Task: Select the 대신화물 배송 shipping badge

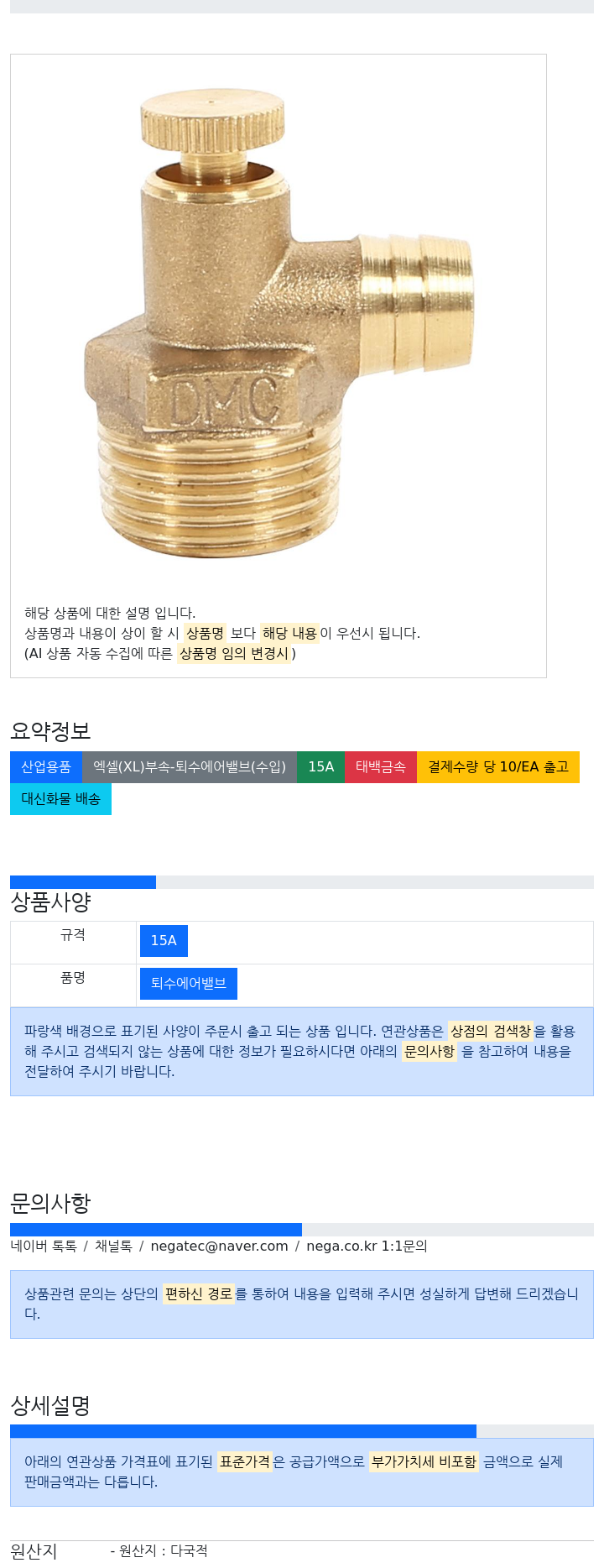Action: click(60, 799)
